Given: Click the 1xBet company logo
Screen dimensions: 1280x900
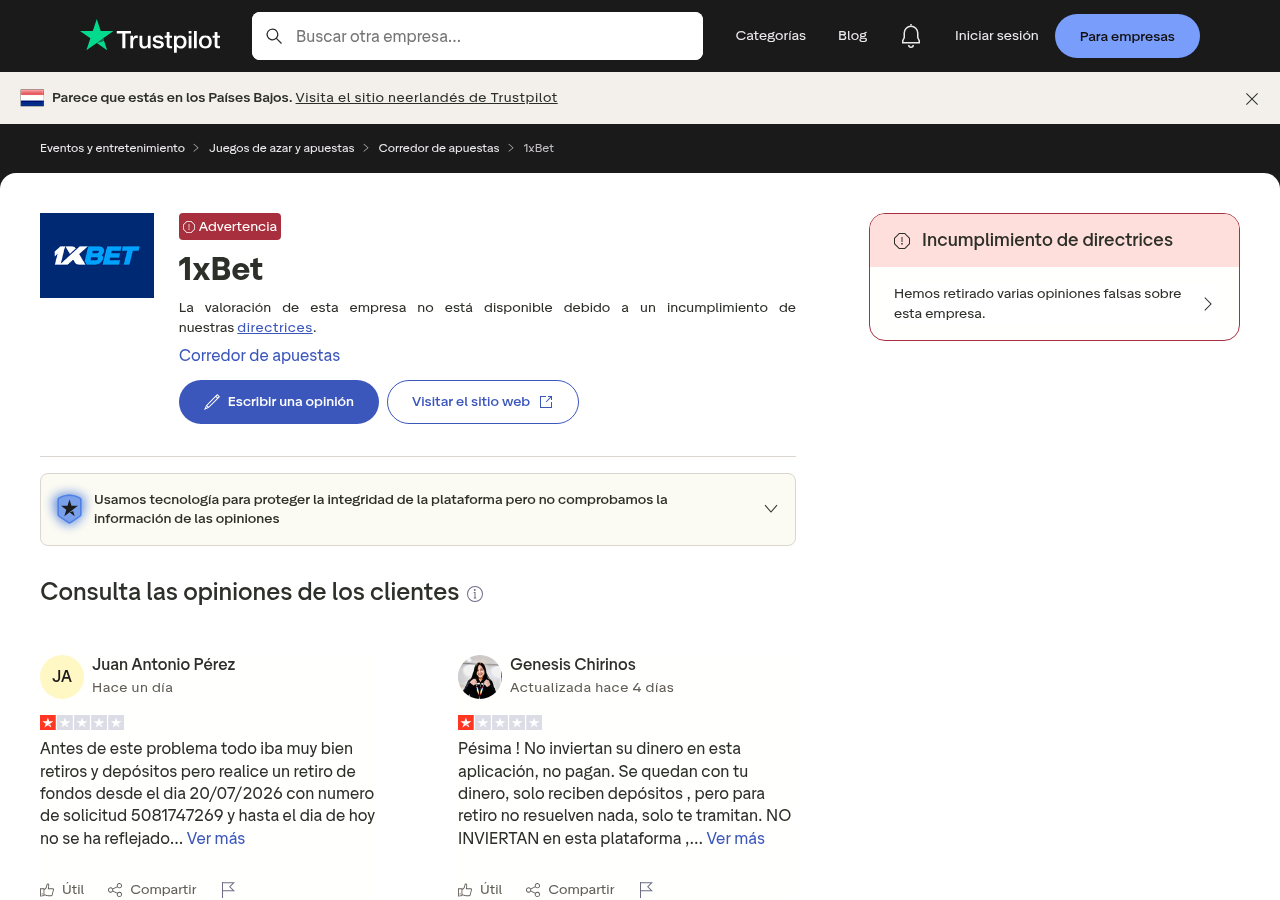Looking at the screenshot, I should 97,255.
